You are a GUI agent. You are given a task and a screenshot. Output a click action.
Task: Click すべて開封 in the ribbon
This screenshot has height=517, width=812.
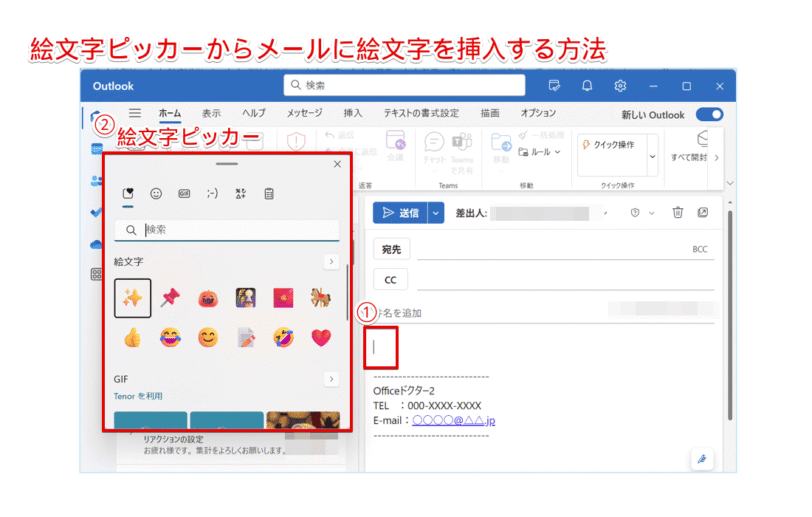[689, 148]
